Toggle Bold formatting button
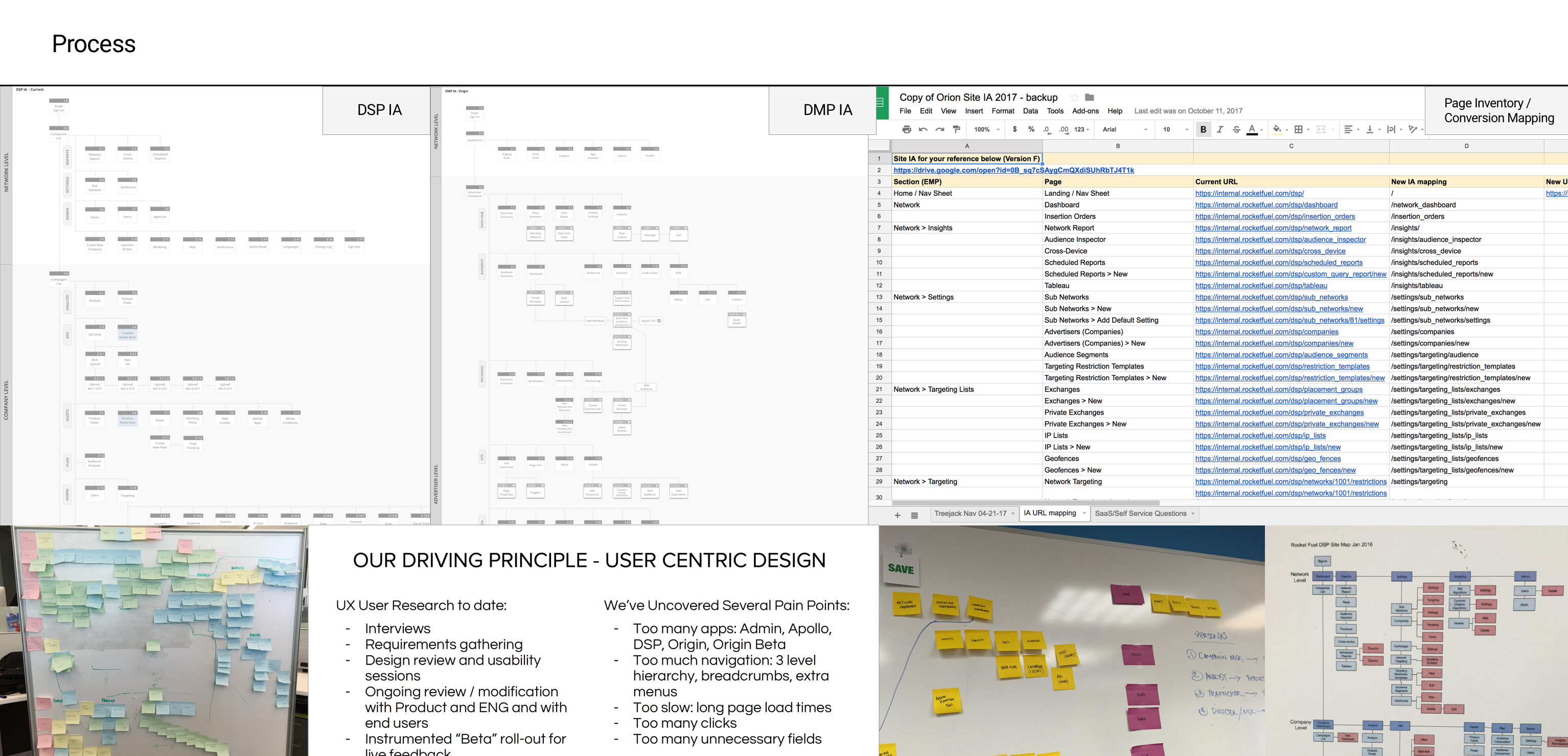 [x=1203, y=129]
